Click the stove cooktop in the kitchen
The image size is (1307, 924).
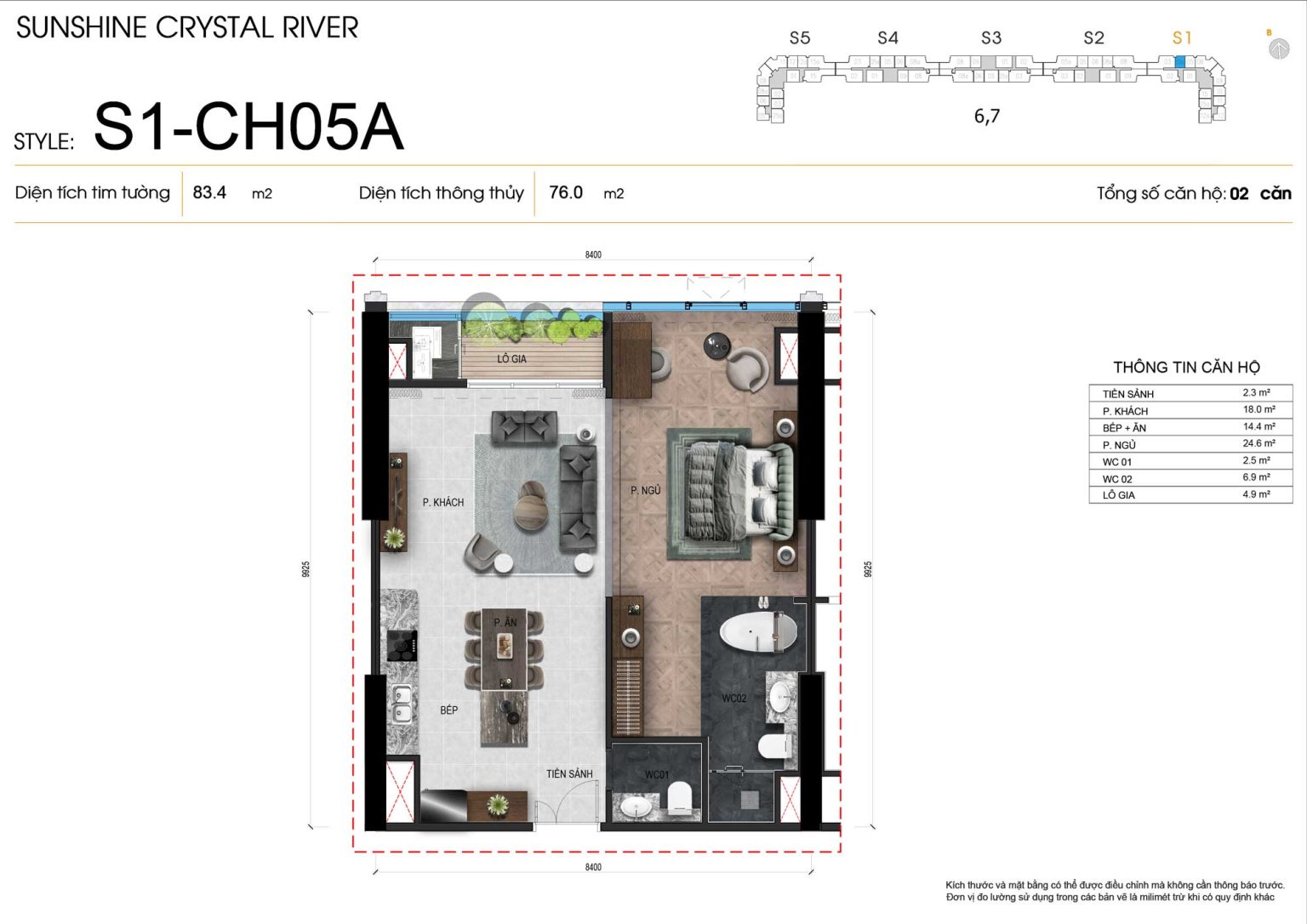coord(402,645)
